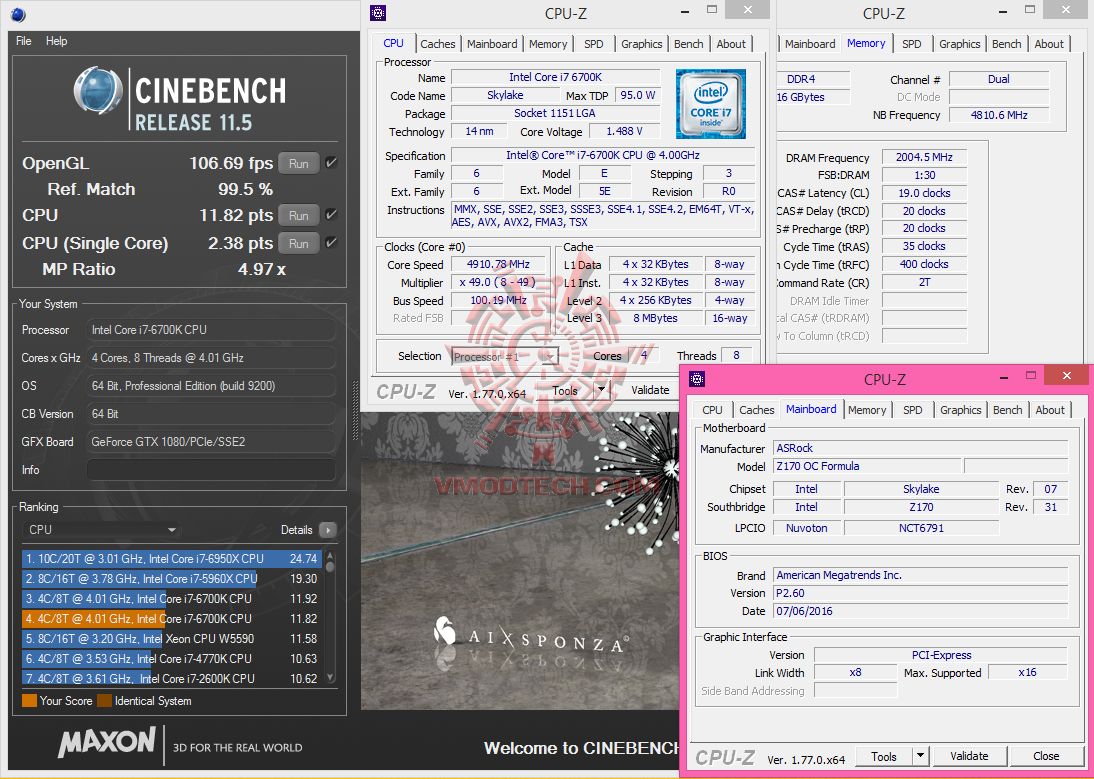
Task: Run the OpenGL benchmark
Action: click(299, 164)
